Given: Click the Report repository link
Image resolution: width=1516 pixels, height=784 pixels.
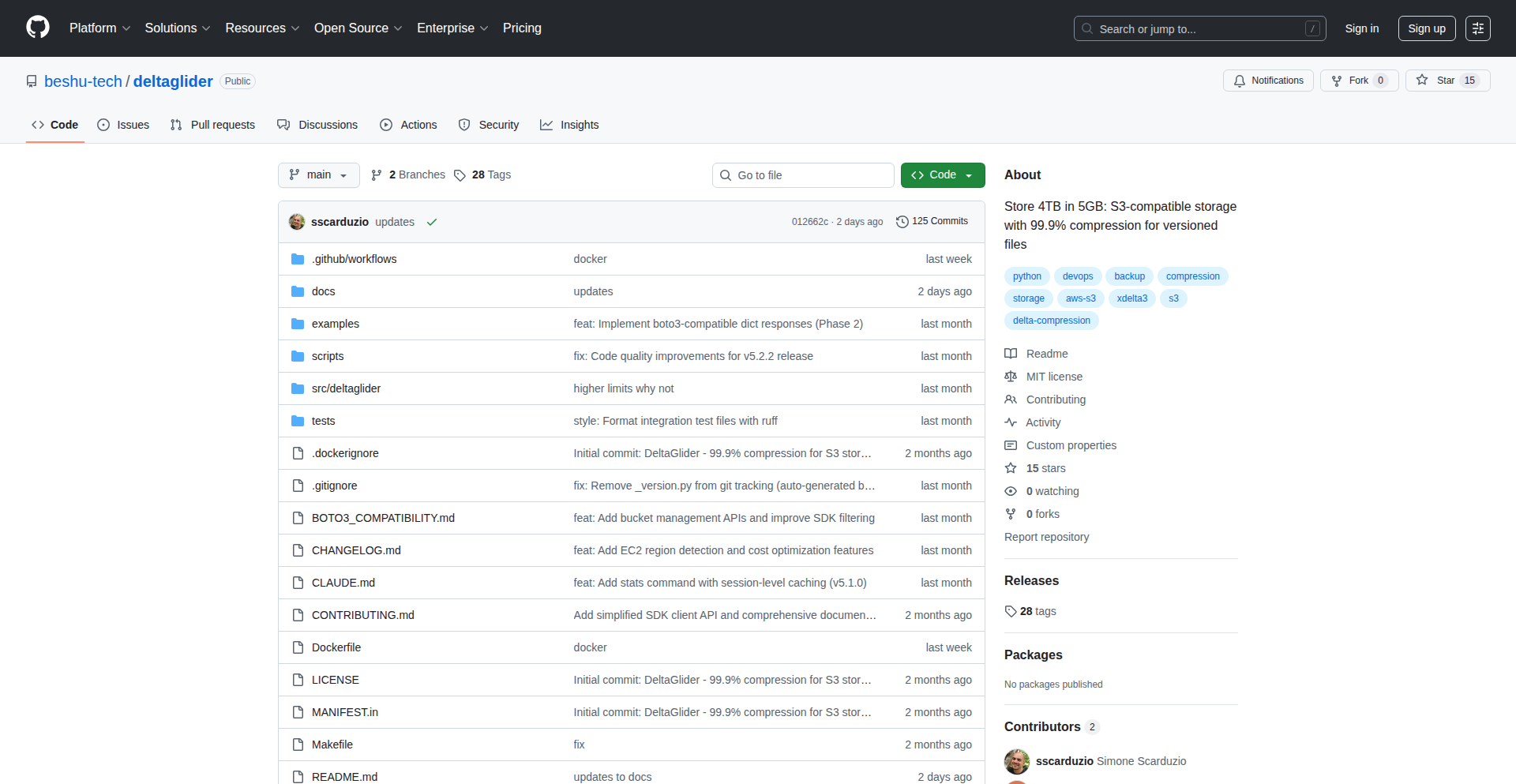Looking at the screenshot, I should click(1046, 537).
